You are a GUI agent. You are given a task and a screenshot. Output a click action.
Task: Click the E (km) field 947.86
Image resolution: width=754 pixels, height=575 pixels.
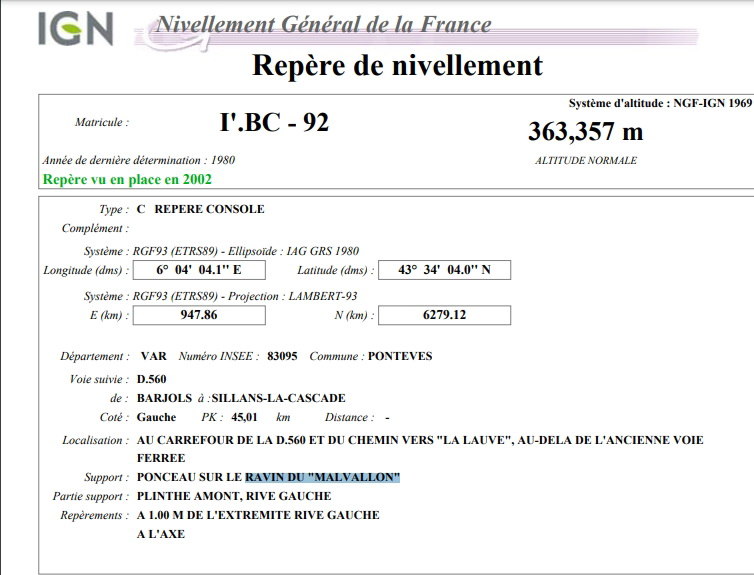pos(199,315)
